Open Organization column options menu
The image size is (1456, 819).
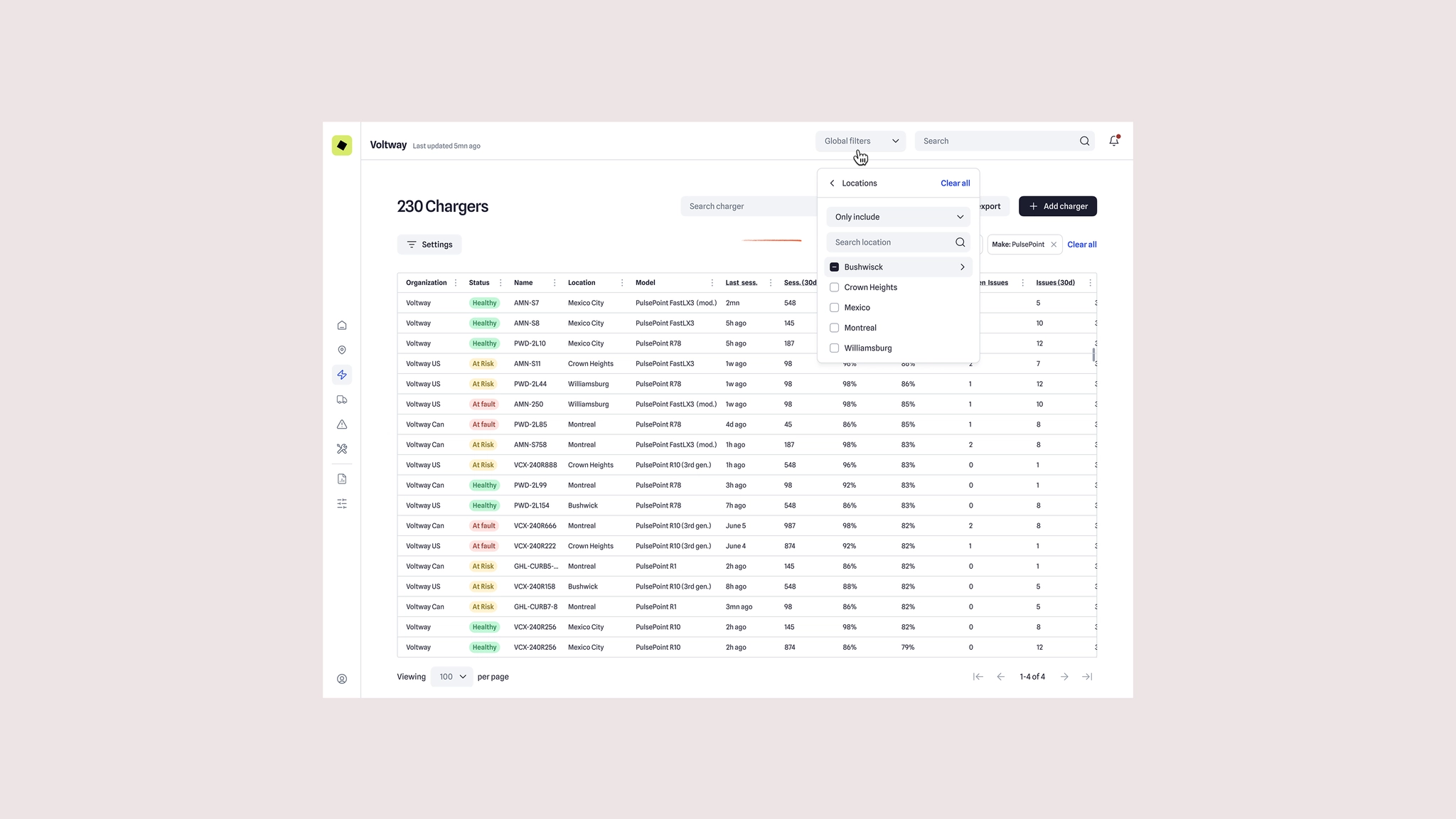456,283
